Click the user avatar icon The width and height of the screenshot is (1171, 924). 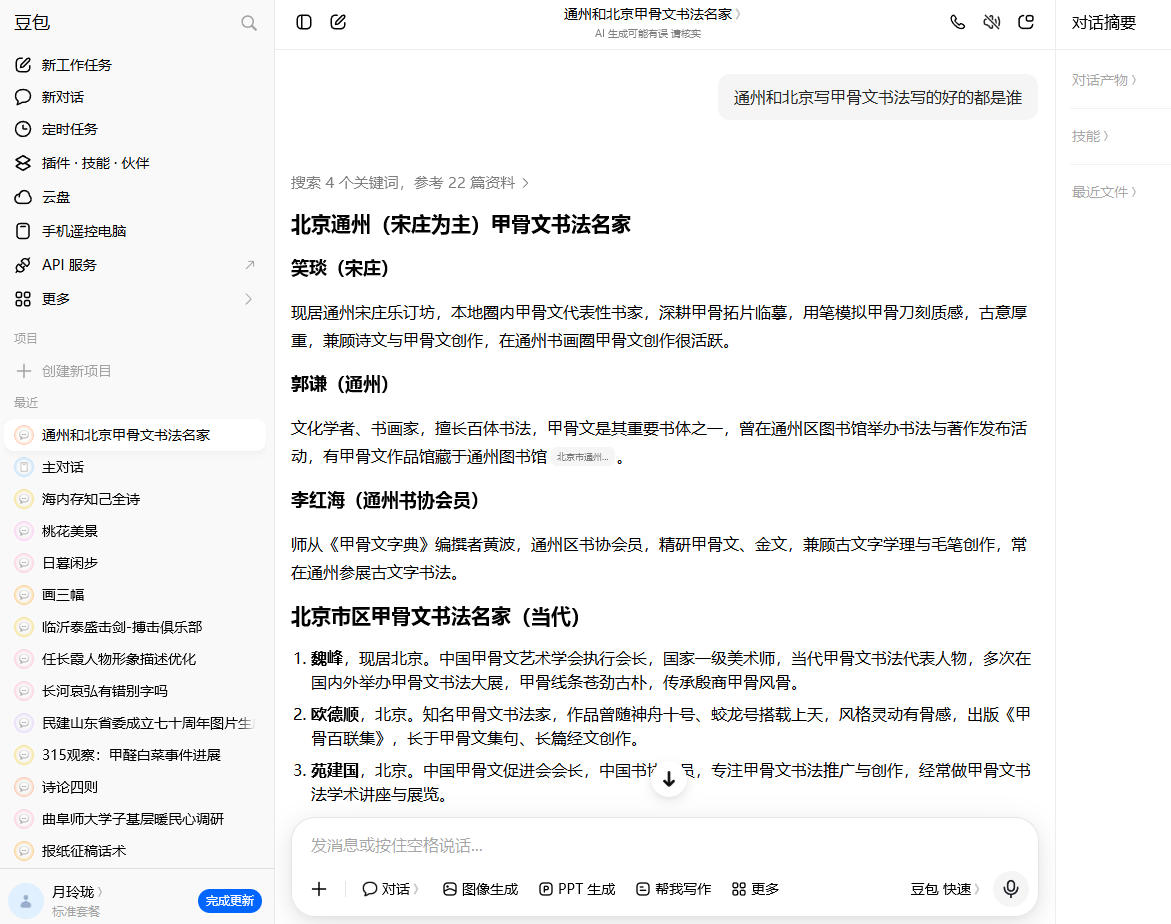pos(26,901)
